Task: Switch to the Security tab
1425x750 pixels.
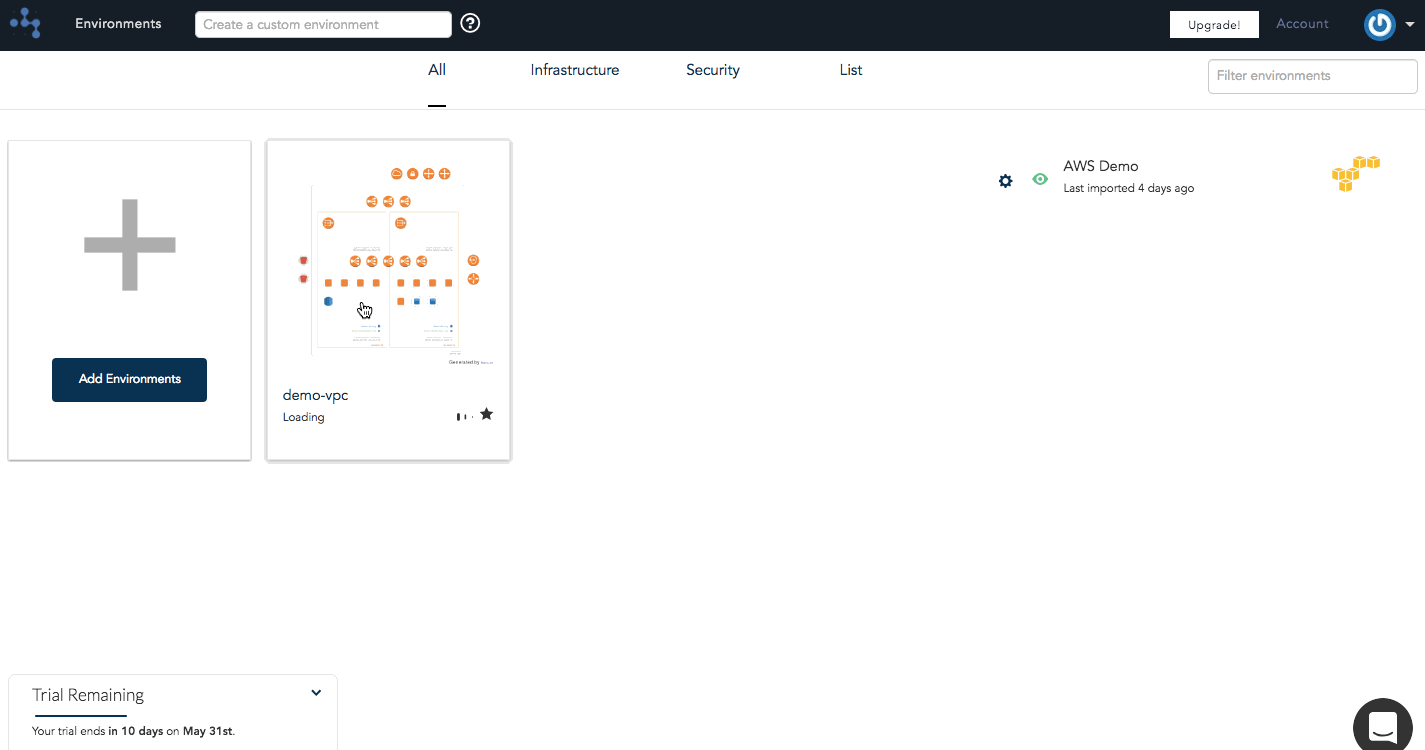Action: pos(712,70)
